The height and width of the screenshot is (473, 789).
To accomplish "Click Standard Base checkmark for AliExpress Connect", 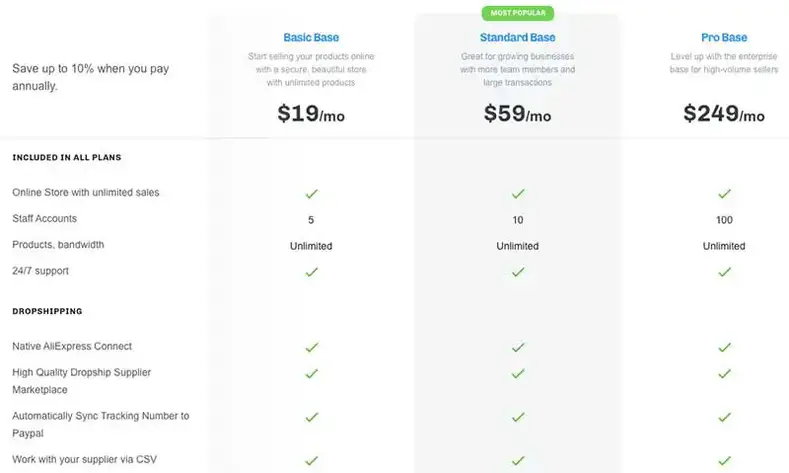I will point(518,348).
